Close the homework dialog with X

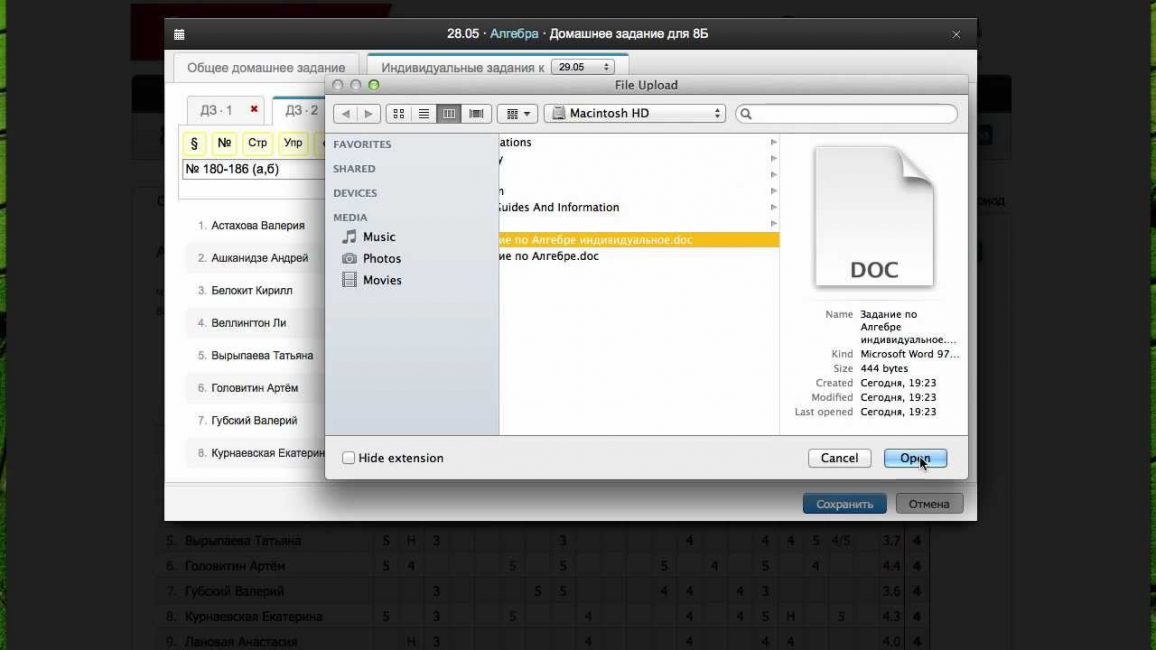(955, 34)
